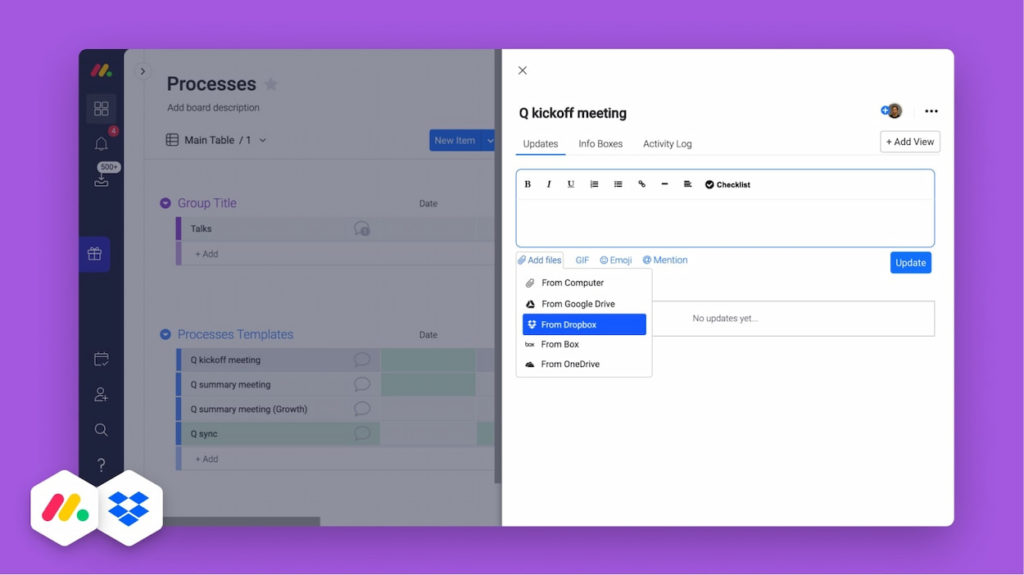Viewport: 1024px width, 575px height.
Task: Collapse the Processes Templates group
Action: pyautogui.click(x=165, y=335)
